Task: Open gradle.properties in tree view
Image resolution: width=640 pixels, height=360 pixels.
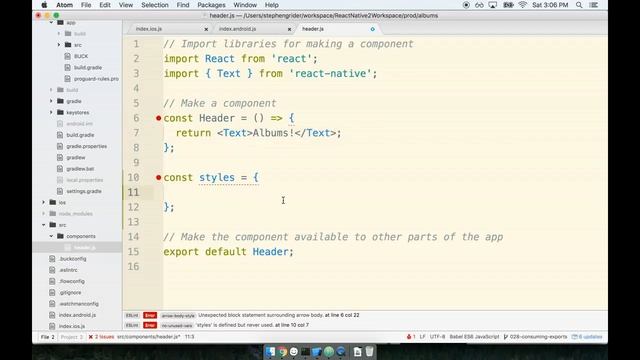Action: 87,146
